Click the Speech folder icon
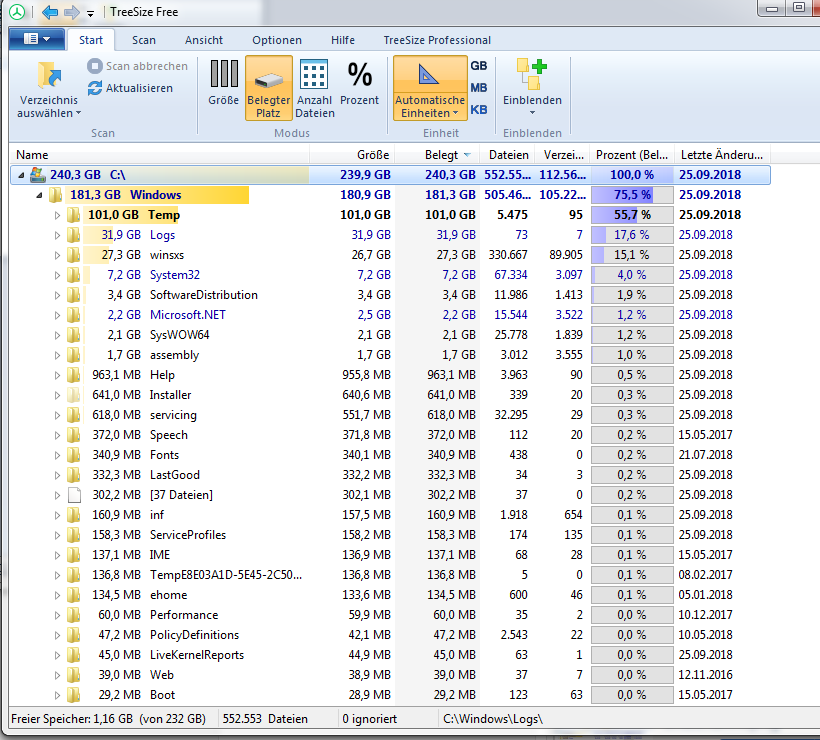Screen dimensions: 820x740 pyautogui.click(x=74, y=435)
